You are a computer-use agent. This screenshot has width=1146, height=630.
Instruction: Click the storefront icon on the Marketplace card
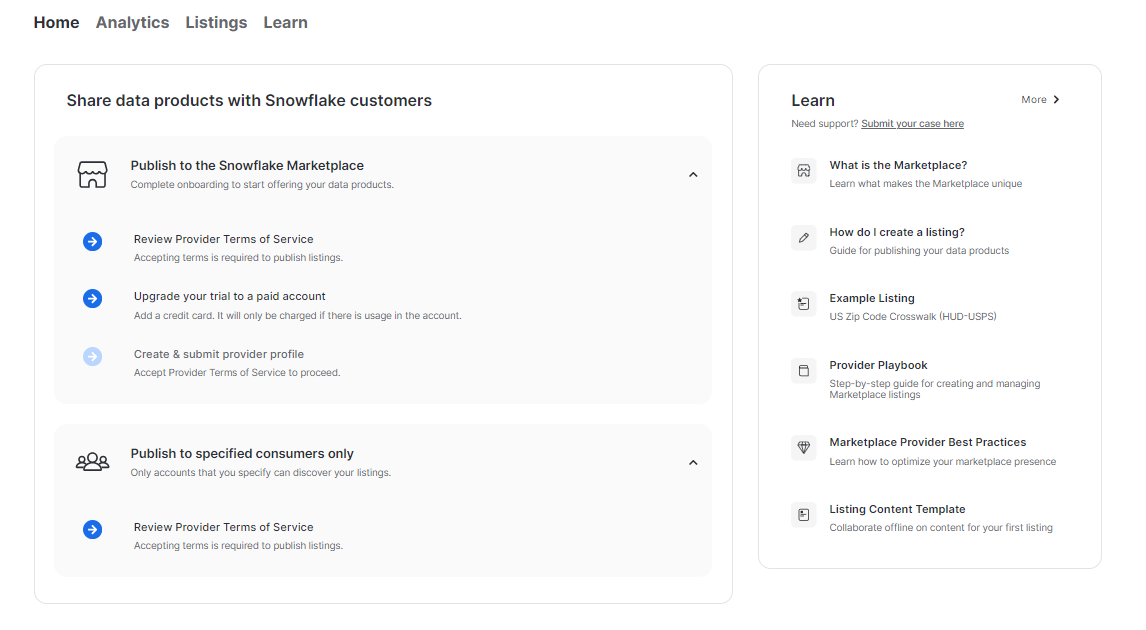[92, 173]
